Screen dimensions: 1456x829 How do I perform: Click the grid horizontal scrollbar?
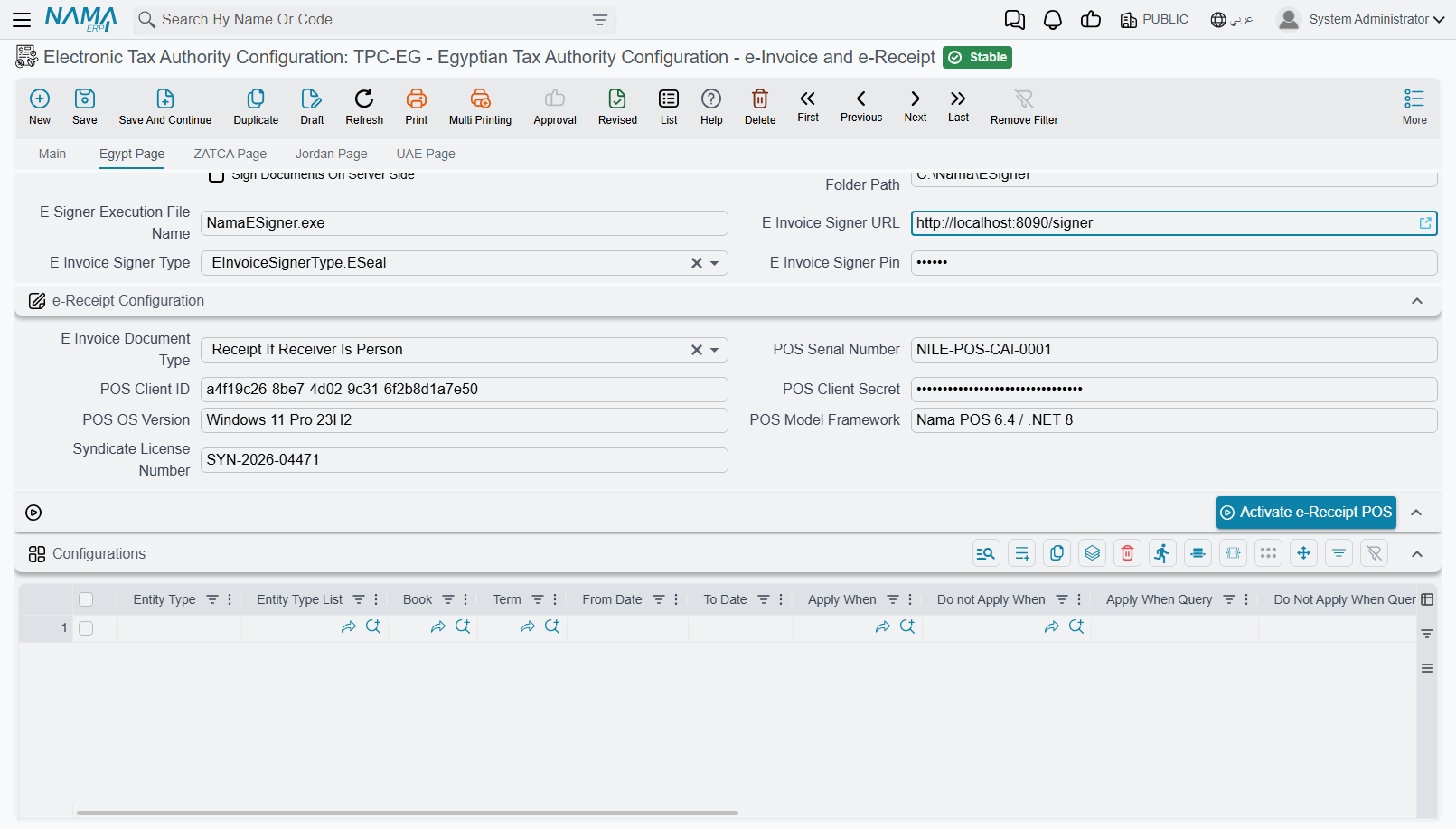[407, 813]
